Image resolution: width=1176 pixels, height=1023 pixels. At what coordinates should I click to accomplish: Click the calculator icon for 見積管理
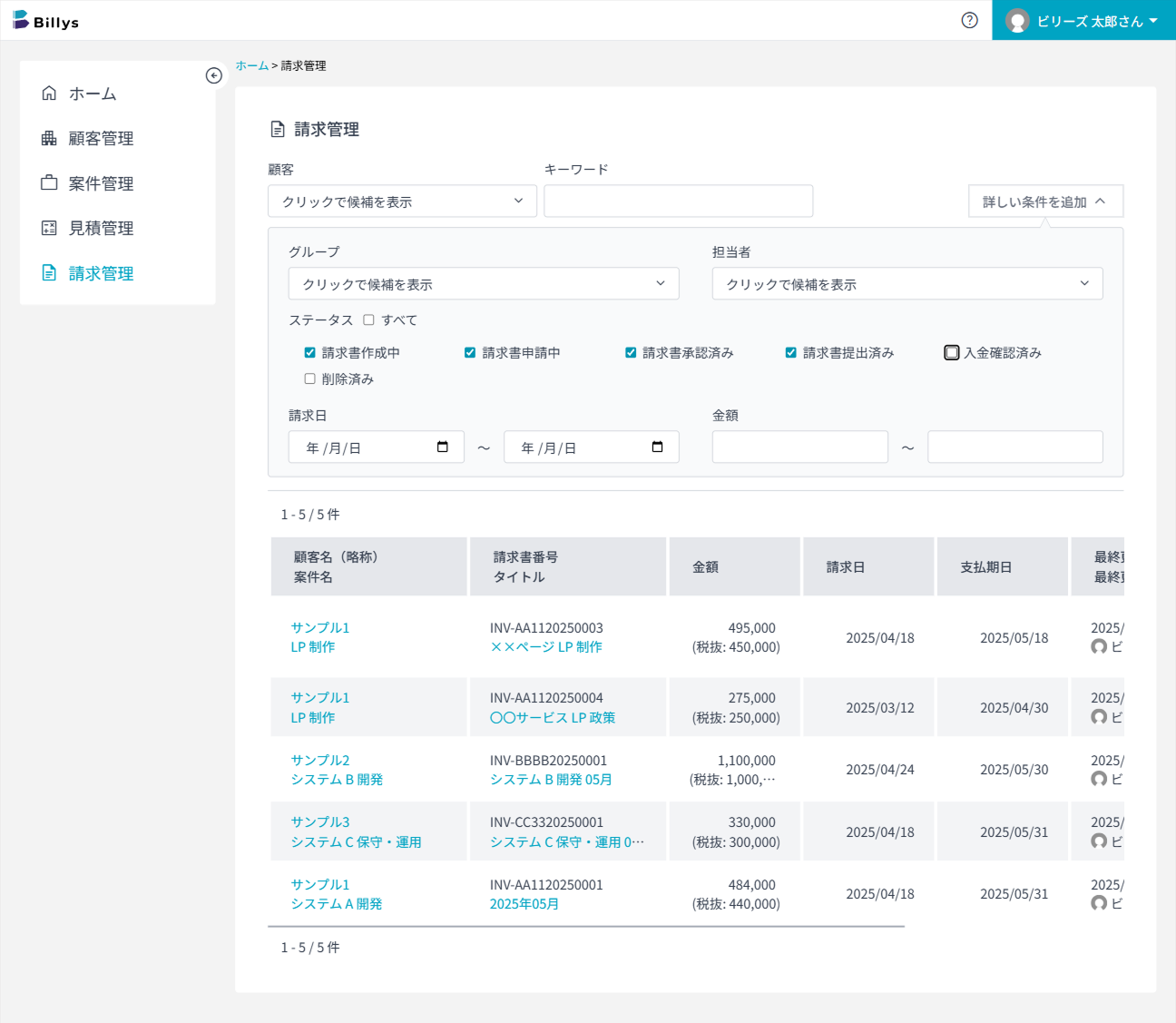click(49, 228)
